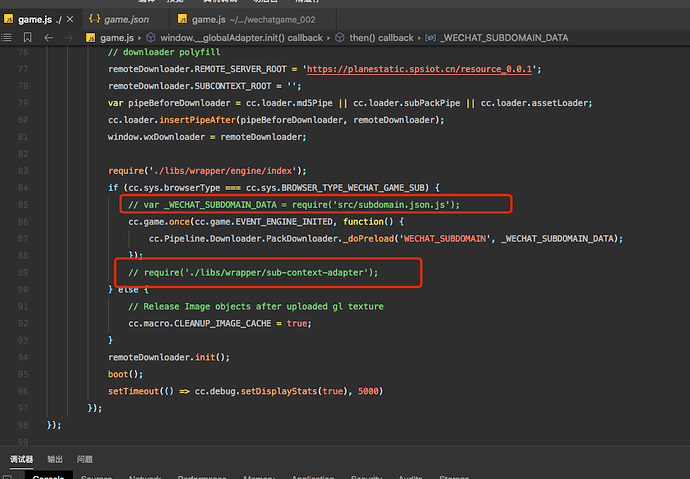
Task: Click the variable icon before _WECHAT_SUBDOMAIN_DATA breadcrumb
Action: (x=430, y=38)
